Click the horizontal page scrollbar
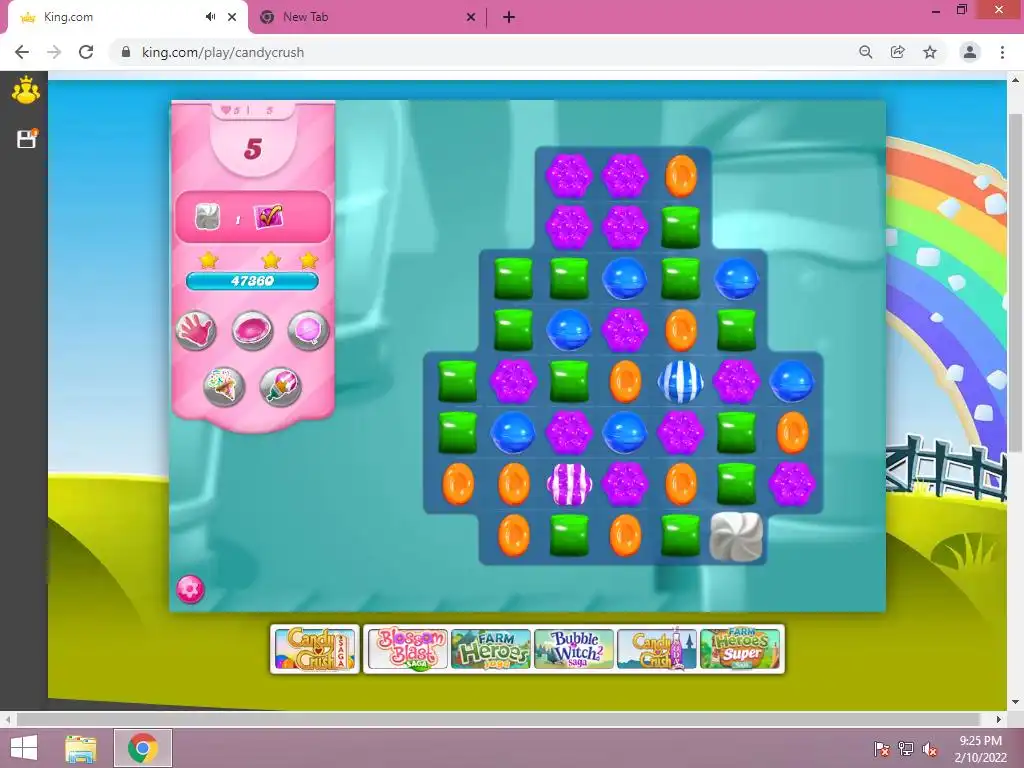Viewport: 1024px width, 768px height. (x=498, y=719)
